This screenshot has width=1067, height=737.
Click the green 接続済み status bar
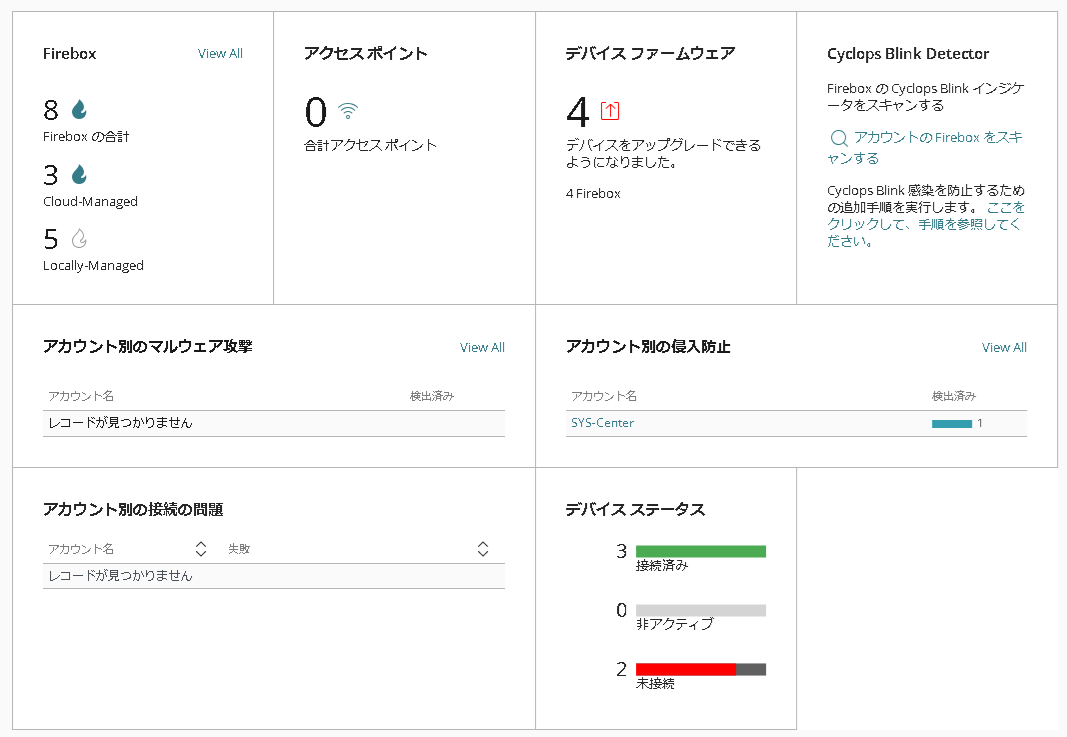tap(700, 551)
